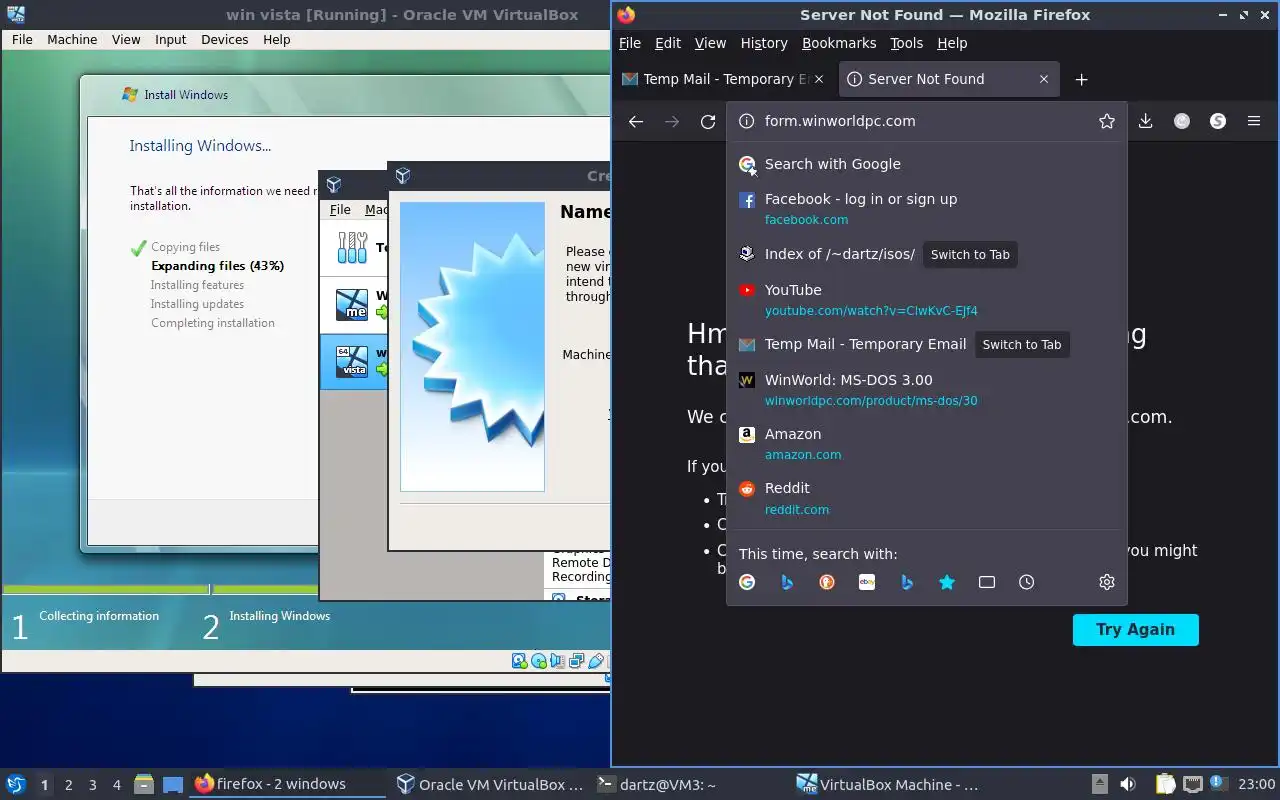This screenshot has height=800, width=1280.
Task: Click the network icon in system tray
Action: pos(1193,784)
